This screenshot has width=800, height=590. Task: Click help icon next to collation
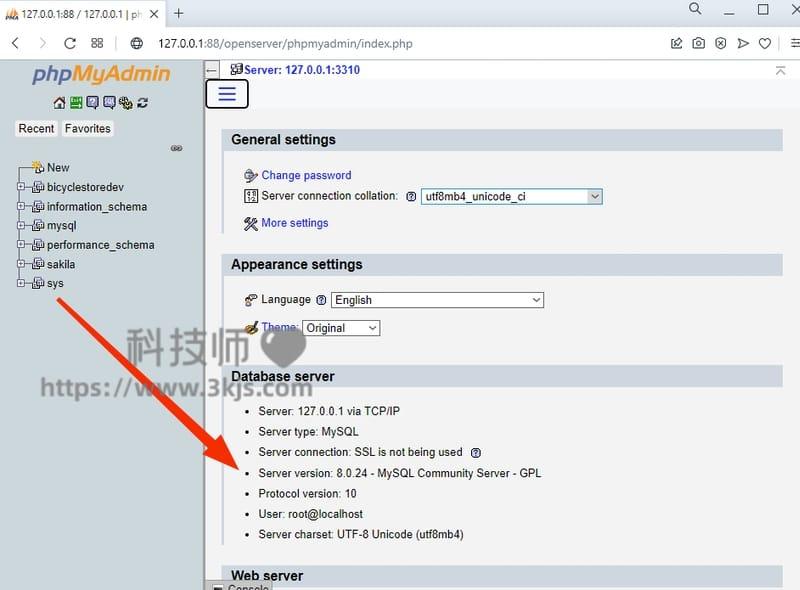(411, 196)
